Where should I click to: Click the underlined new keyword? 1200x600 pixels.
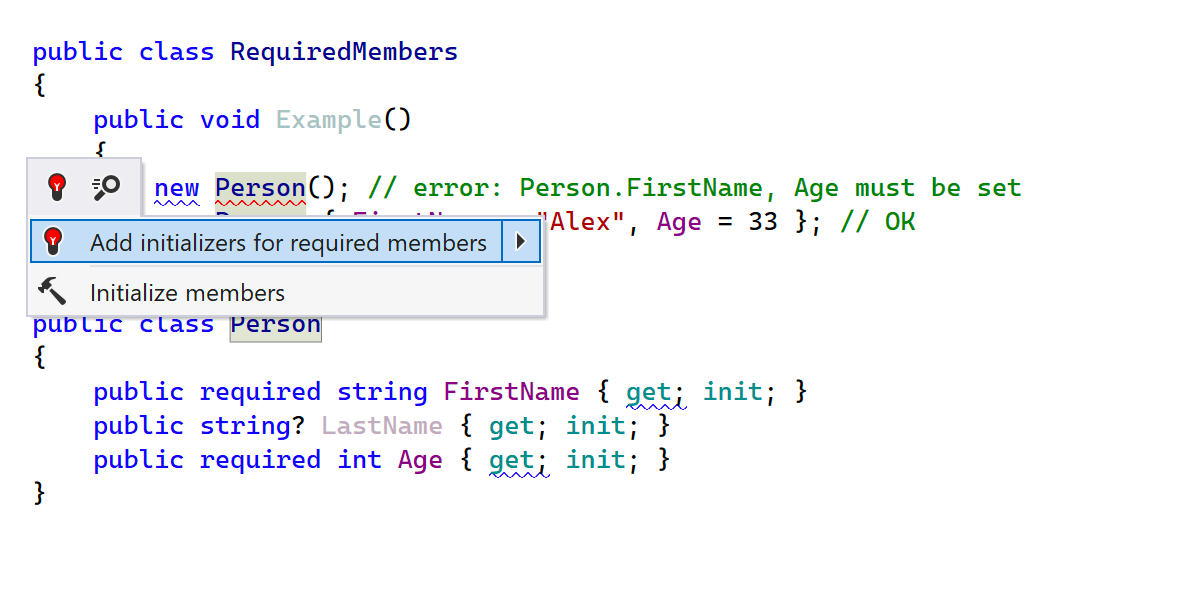[x=177, y=188]
